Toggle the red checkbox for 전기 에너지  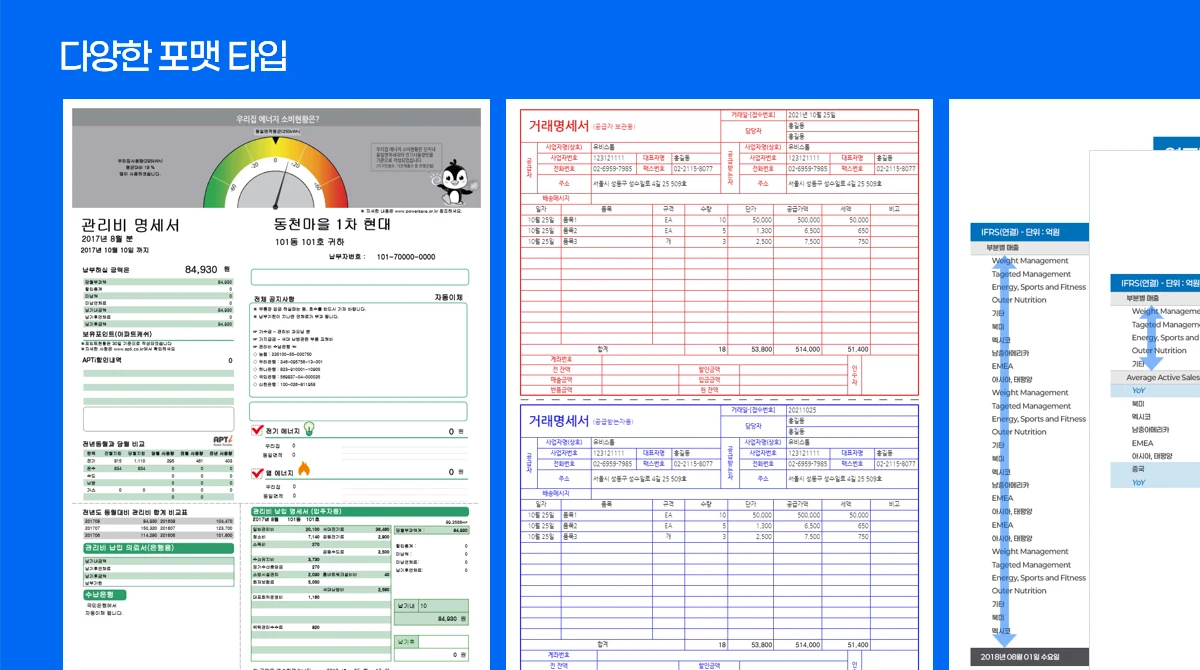click(257, 431)
